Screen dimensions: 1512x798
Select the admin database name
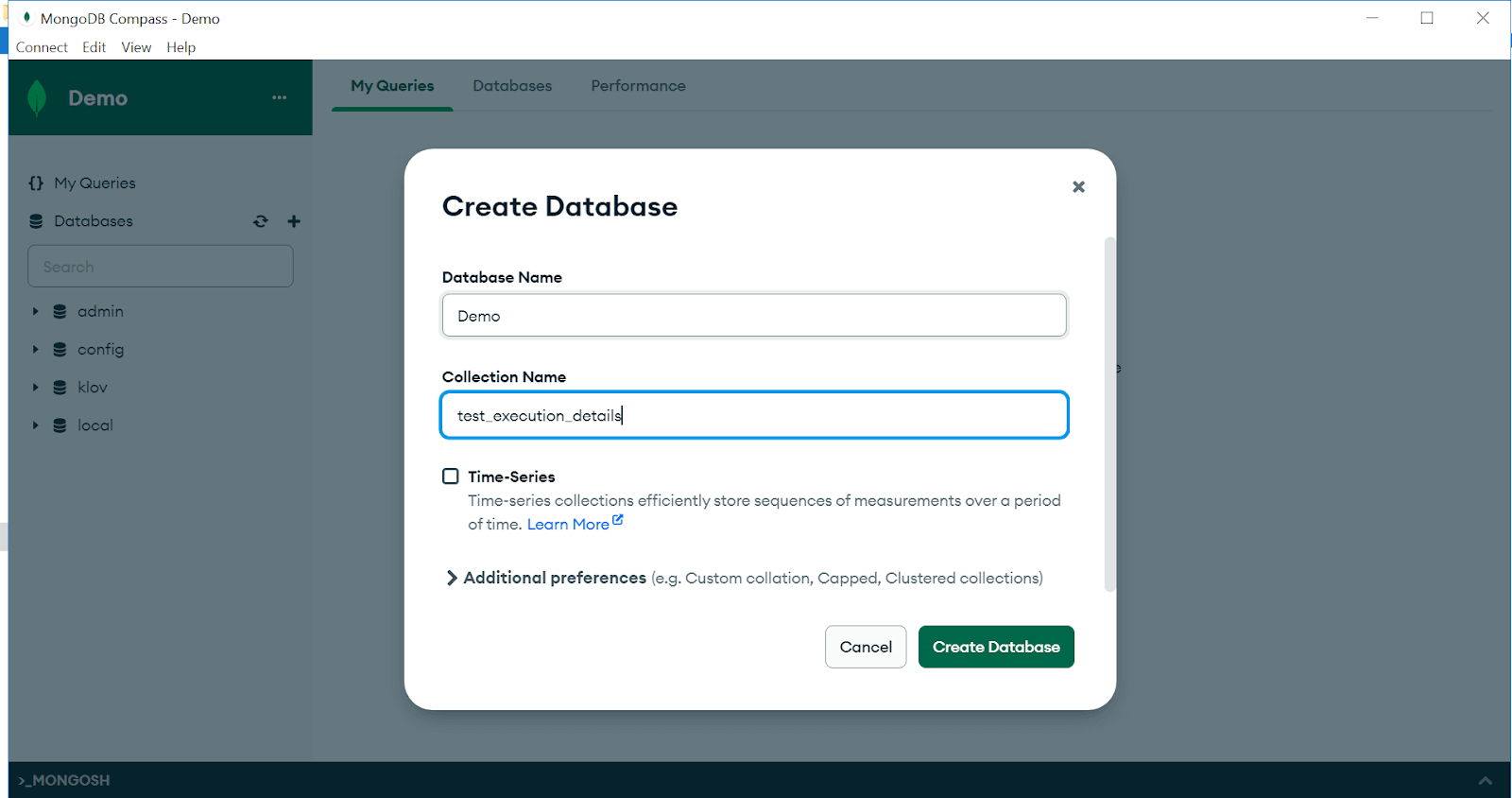100,311
